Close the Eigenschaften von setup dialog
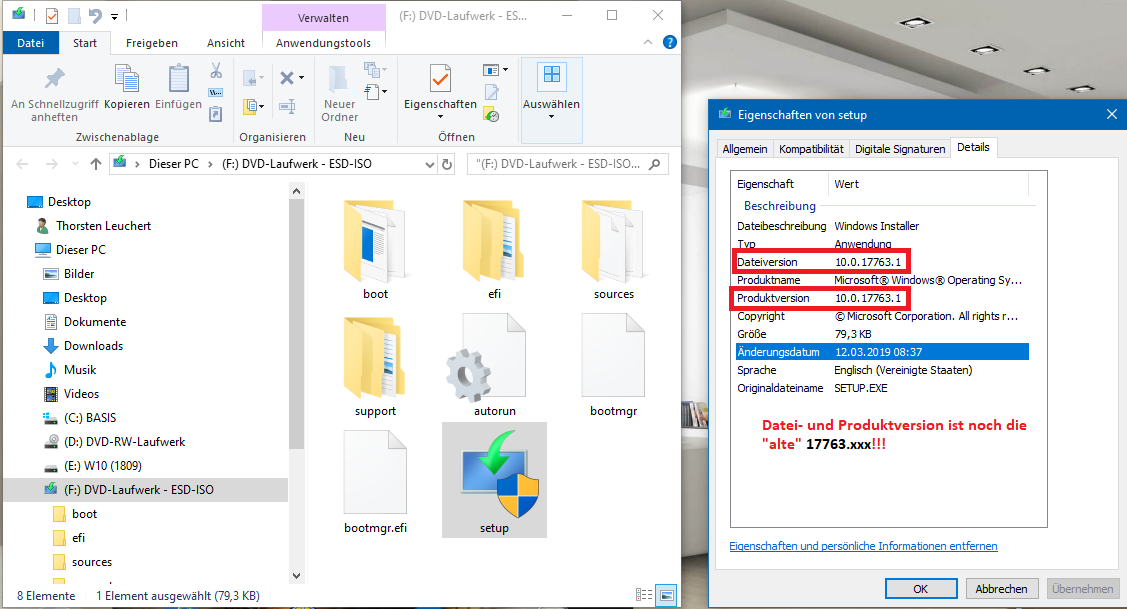The height and width of the screenshot is (609, 1127). click(1111, 114)
